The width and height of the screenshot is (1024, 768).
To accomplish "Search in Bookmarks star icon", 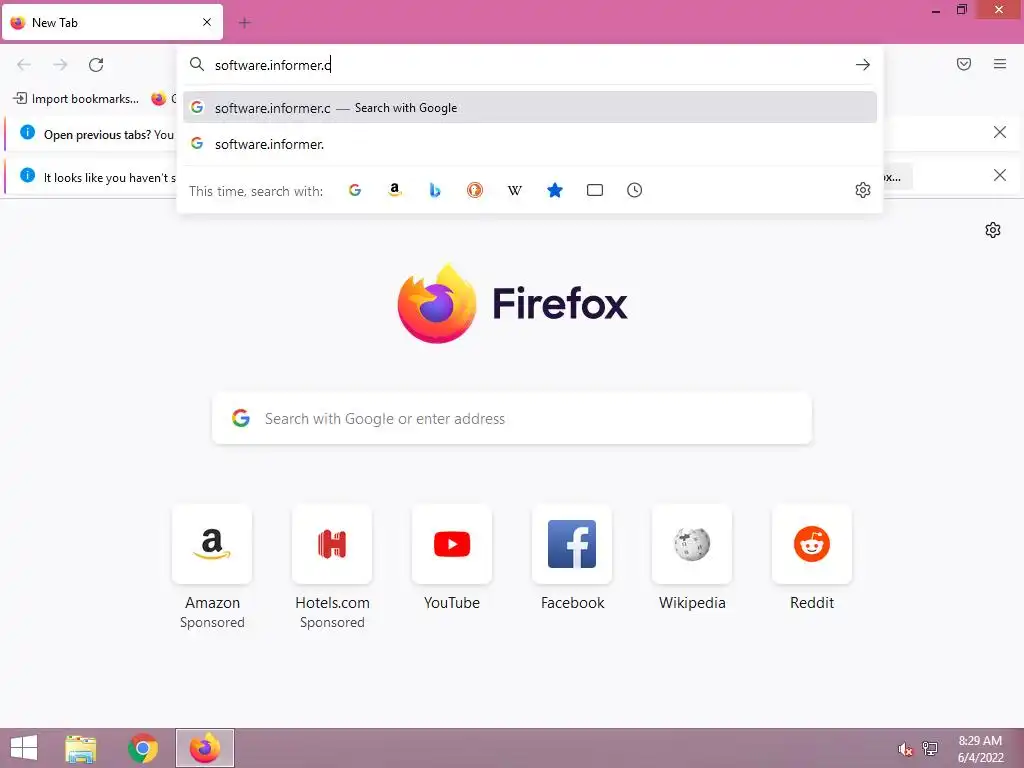I will point(554,190).
